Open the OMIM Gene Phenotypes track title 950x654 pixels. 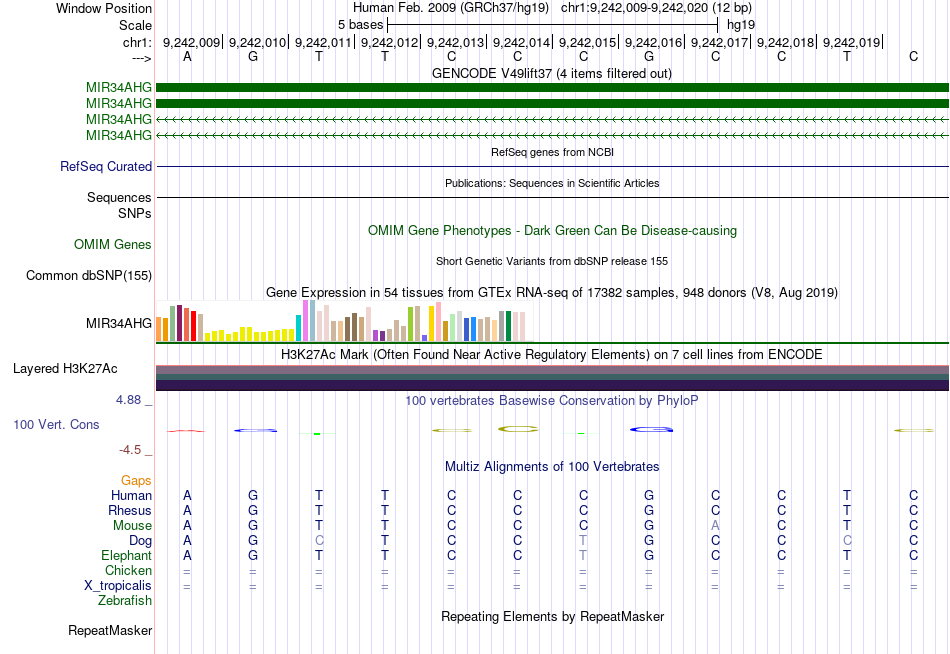552,230
